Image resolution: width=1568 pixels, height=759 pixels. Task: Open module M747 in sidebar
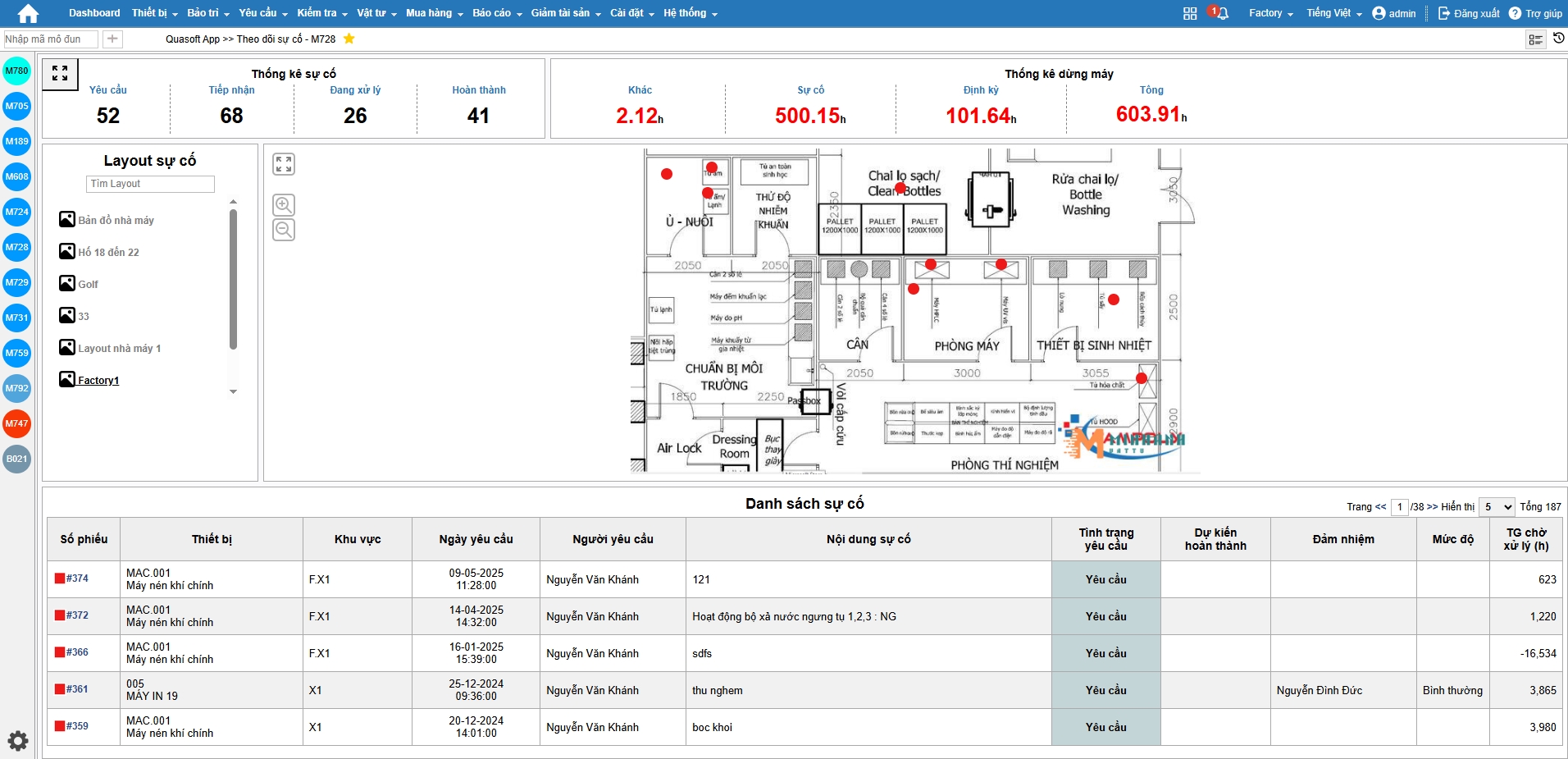(16, 423)
